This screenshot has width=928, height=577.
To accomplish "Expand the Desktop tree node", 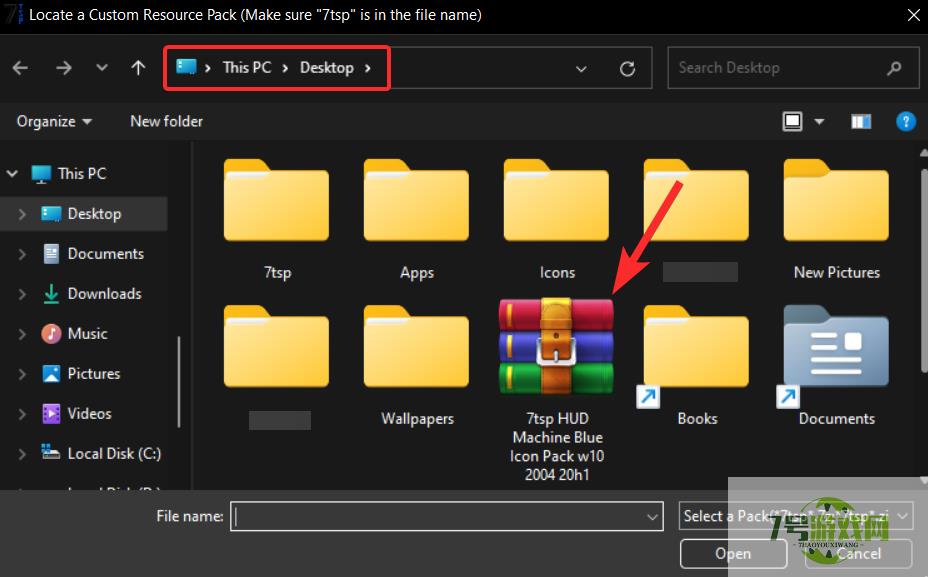I will click(x=22, y=214).
